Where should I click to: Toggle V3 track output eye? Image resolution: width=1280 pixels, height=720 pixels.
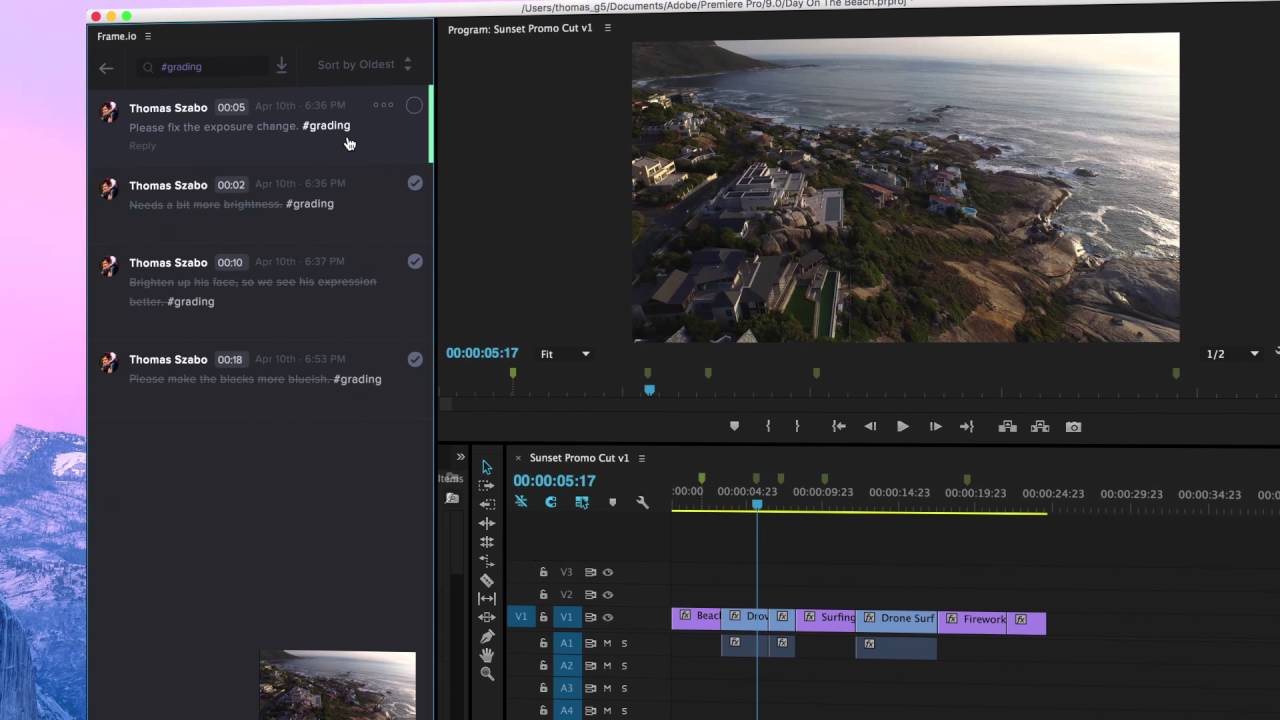608,572
